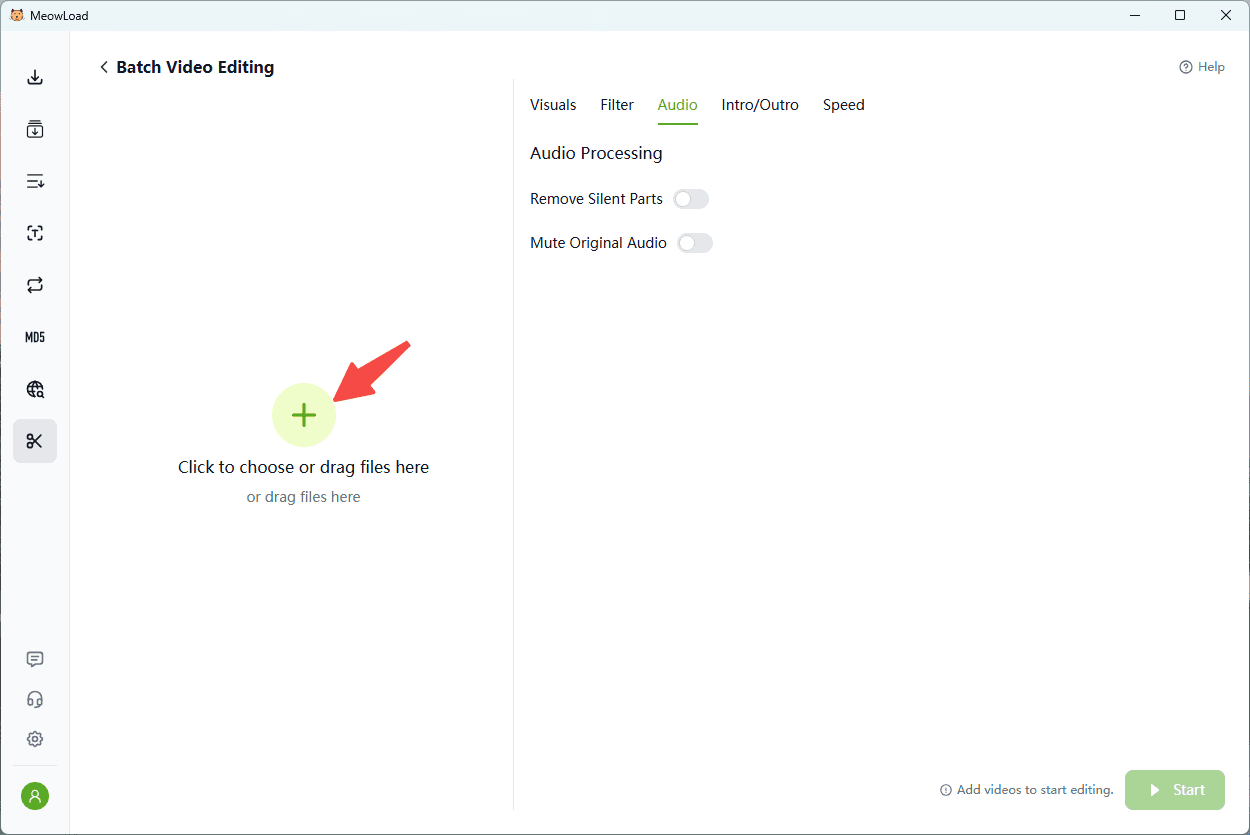The image size is (1250, 835).
Task: Open the convert loop-arrows icon
Action: pyautogui.click(x=35, y=286)
